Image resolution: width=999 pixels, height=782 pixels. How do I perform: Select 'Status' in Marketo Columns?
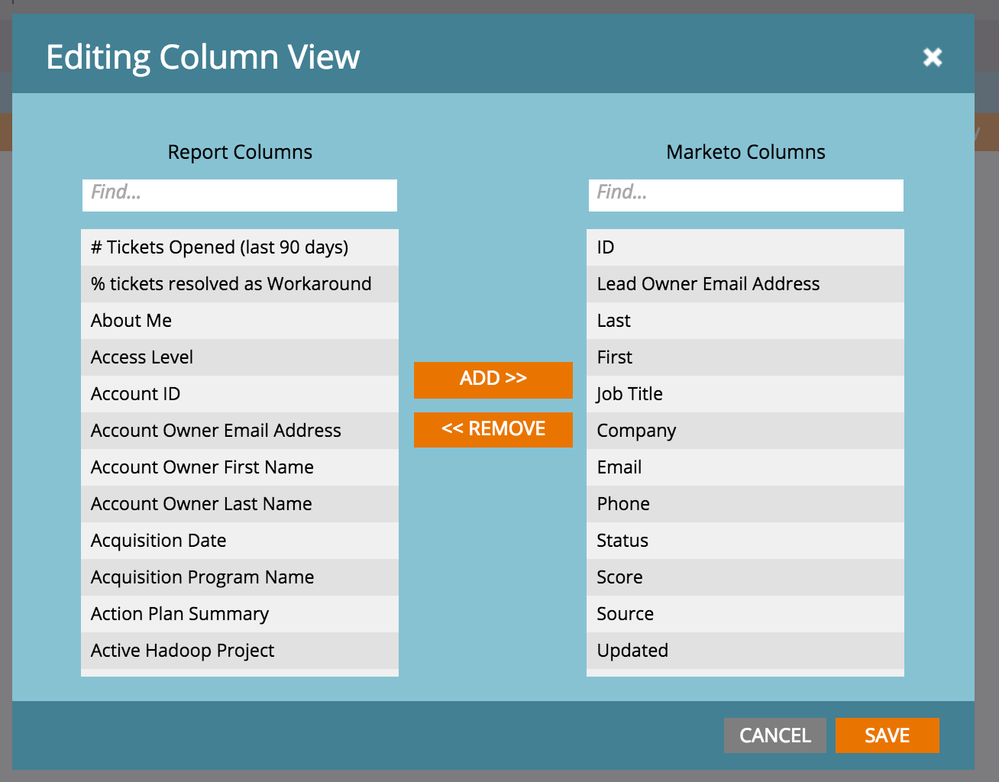[745, 540]
